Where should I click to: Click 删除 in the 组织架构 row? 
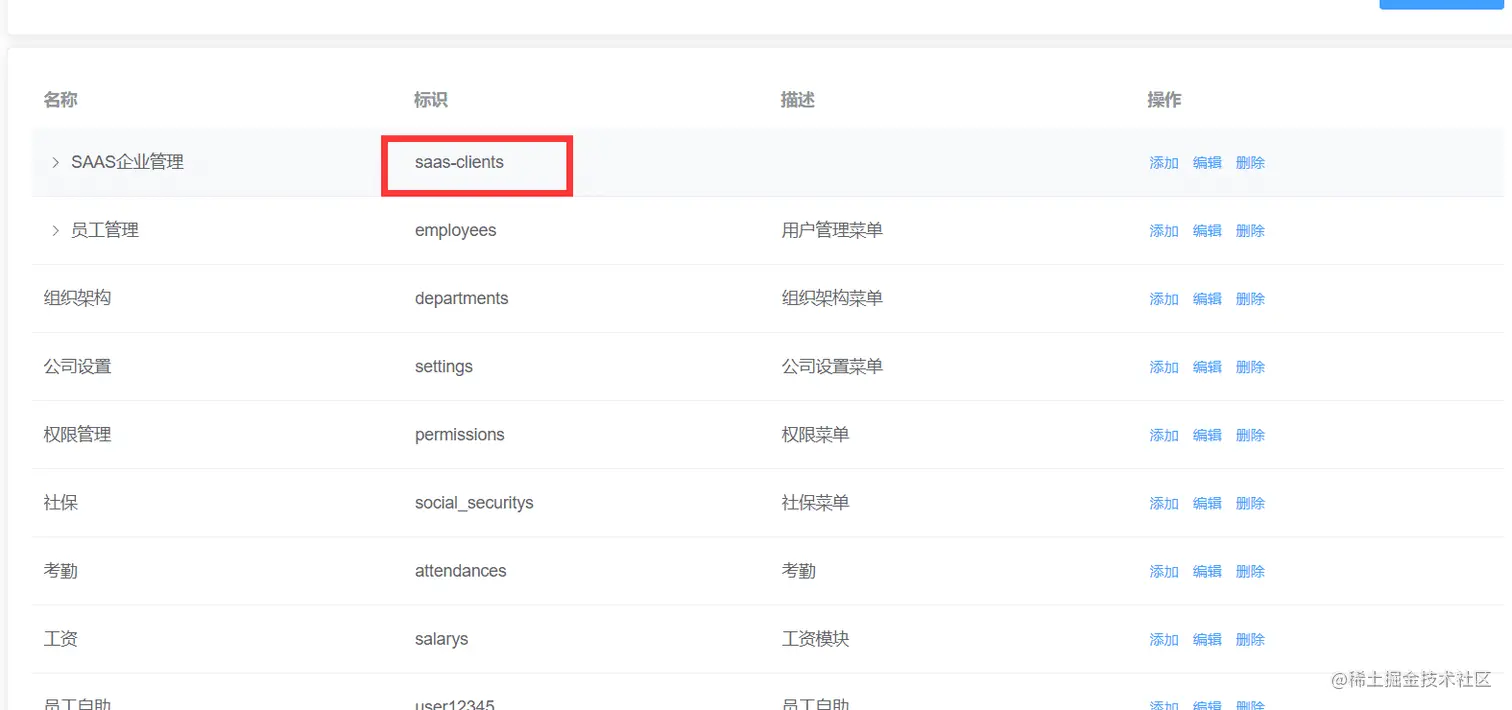[1250, 299]
